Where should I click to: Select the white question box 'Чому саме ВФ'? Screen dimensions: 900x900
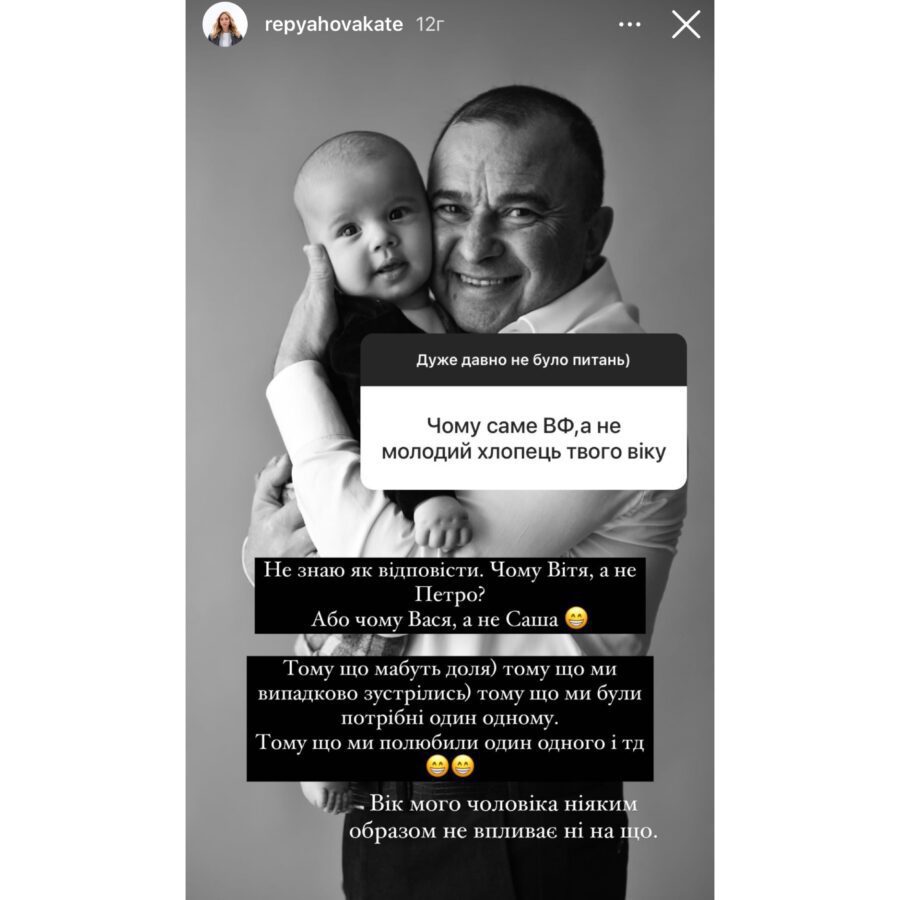pyautogui.click(x=523, y=438)
